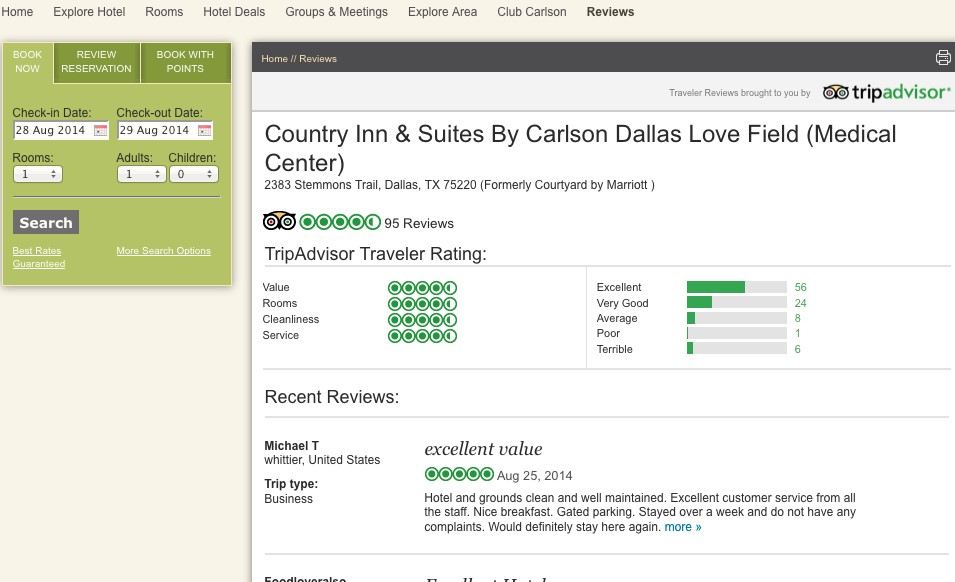
Task: Click the Recent Reviews heading
Action: coord(332,397)
